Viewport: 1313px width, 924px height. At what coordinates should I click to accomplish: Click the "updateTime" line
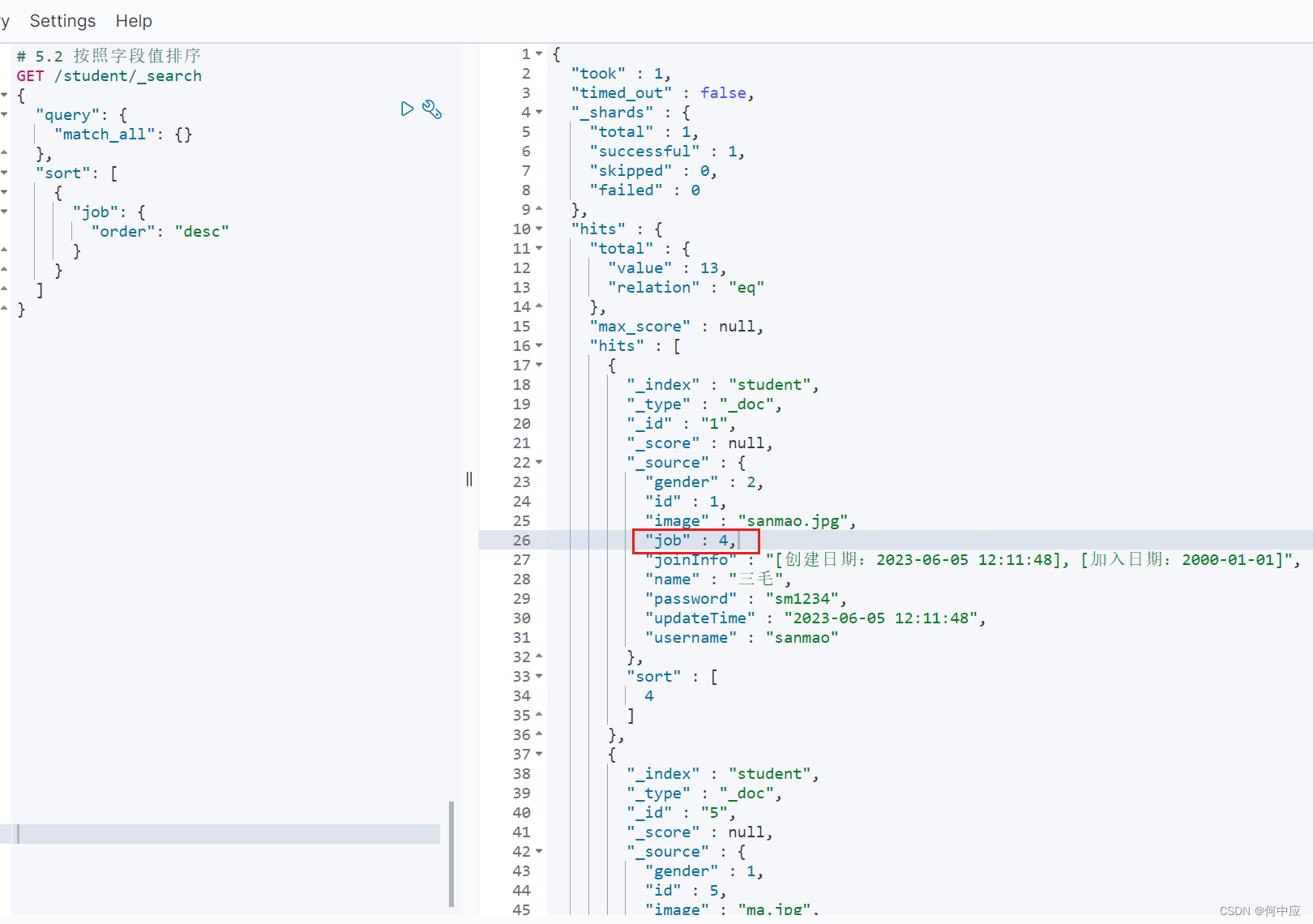pos(815,618)
